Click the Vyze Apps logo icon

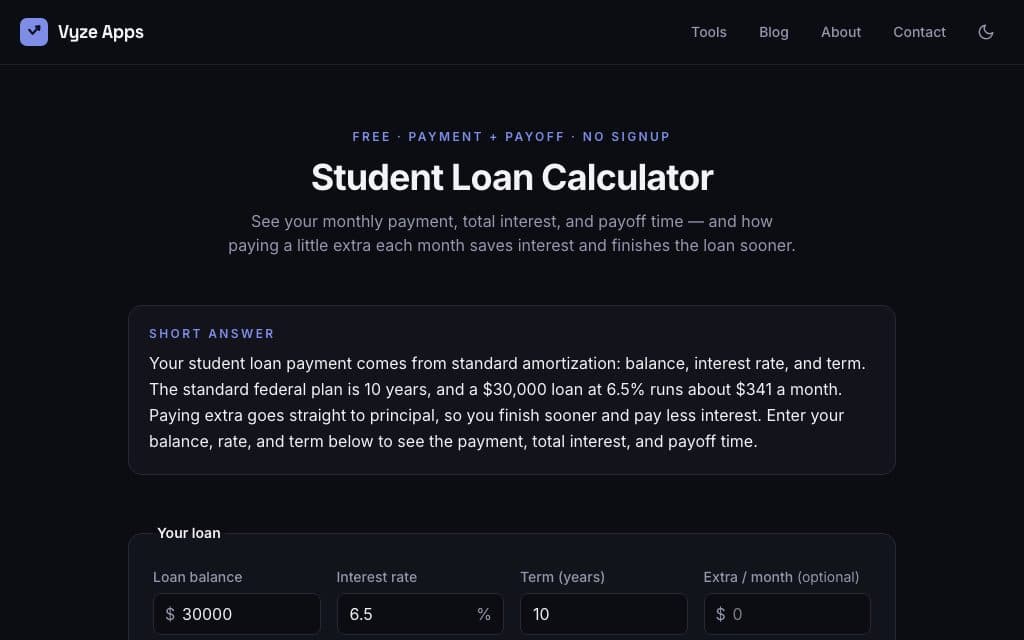point(34,32)
